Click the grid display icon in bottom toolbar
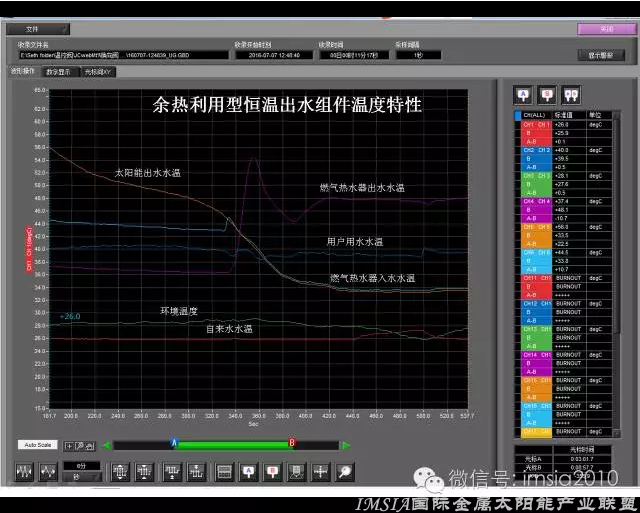This screenshot has height=513, width=640. point(224,471)
